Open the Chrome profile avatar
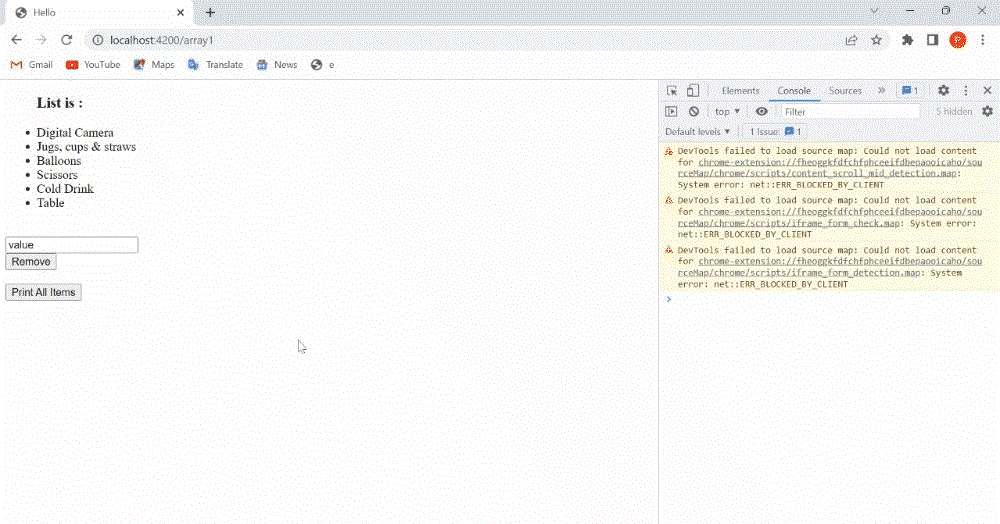Viewport: 1000px width, 524px height. pos(957,40)
